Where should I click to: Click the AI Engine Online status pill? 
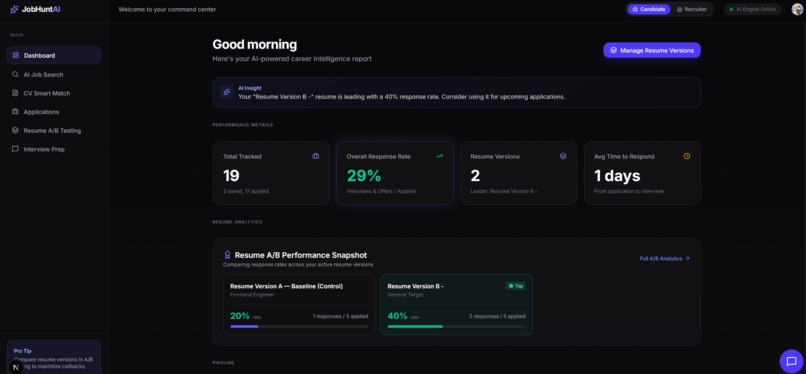(x=753, y=9)
